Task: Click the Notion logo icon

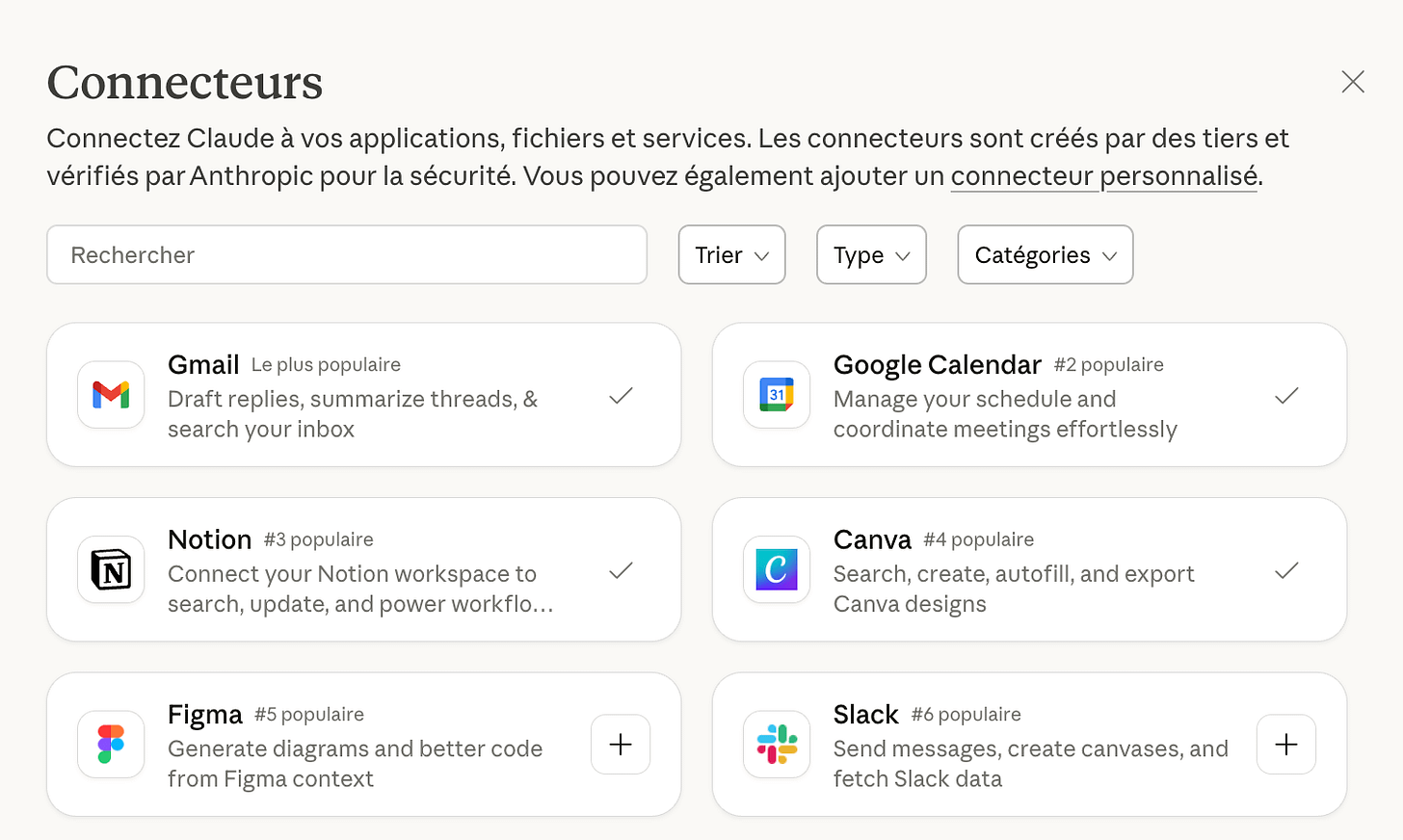Action: [x=111, y=569]
